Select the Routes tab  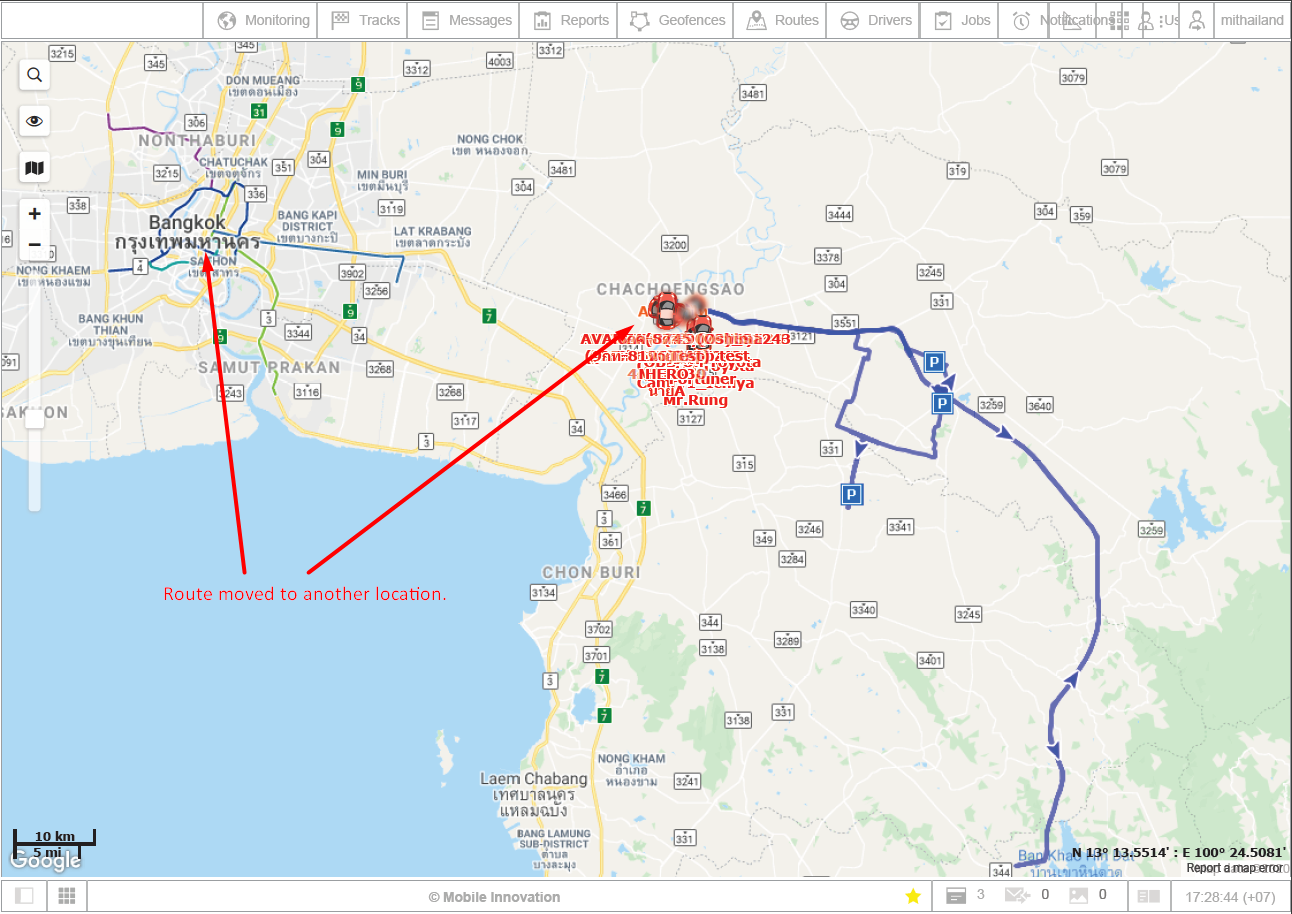(784, 20)
